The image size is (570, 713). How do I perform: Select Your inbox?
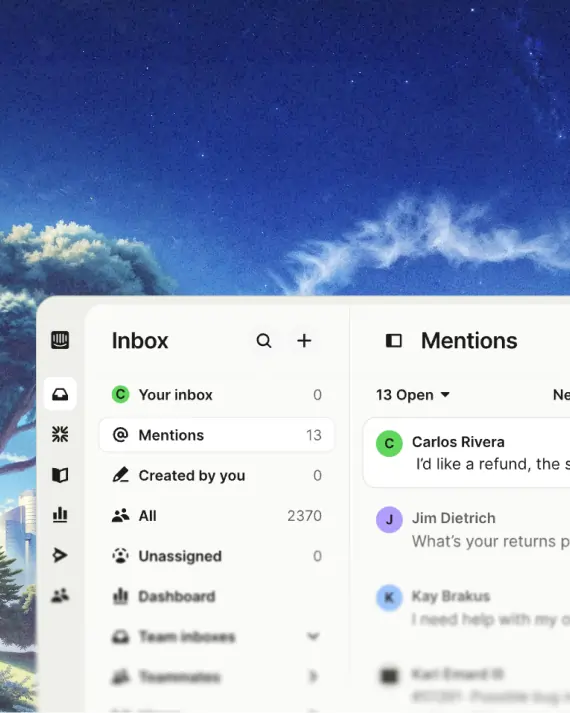coord(216,395)
